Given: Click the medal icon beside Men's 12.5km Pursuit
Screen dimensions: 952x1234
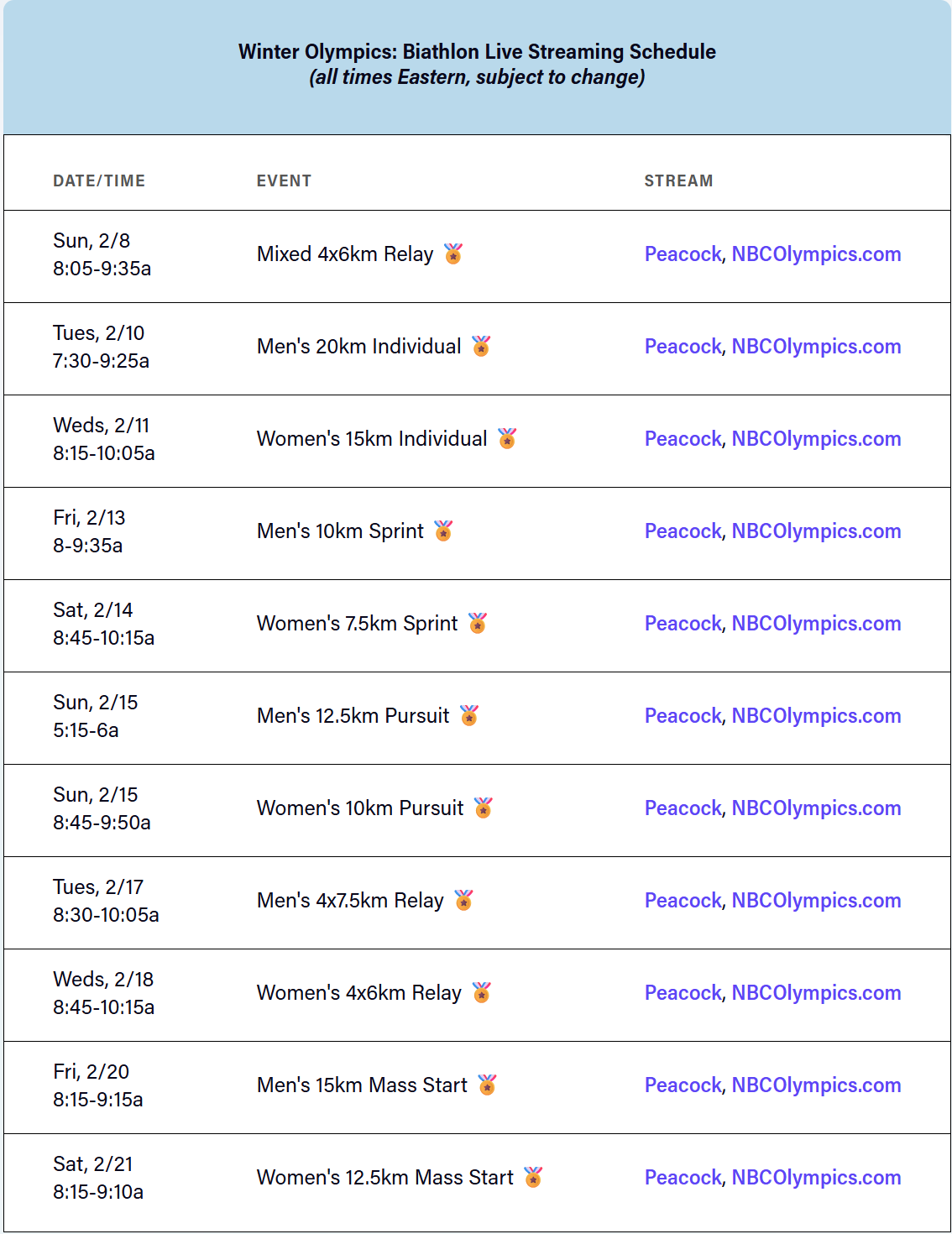Looking at the screenshot, I should tap(469, 715).
